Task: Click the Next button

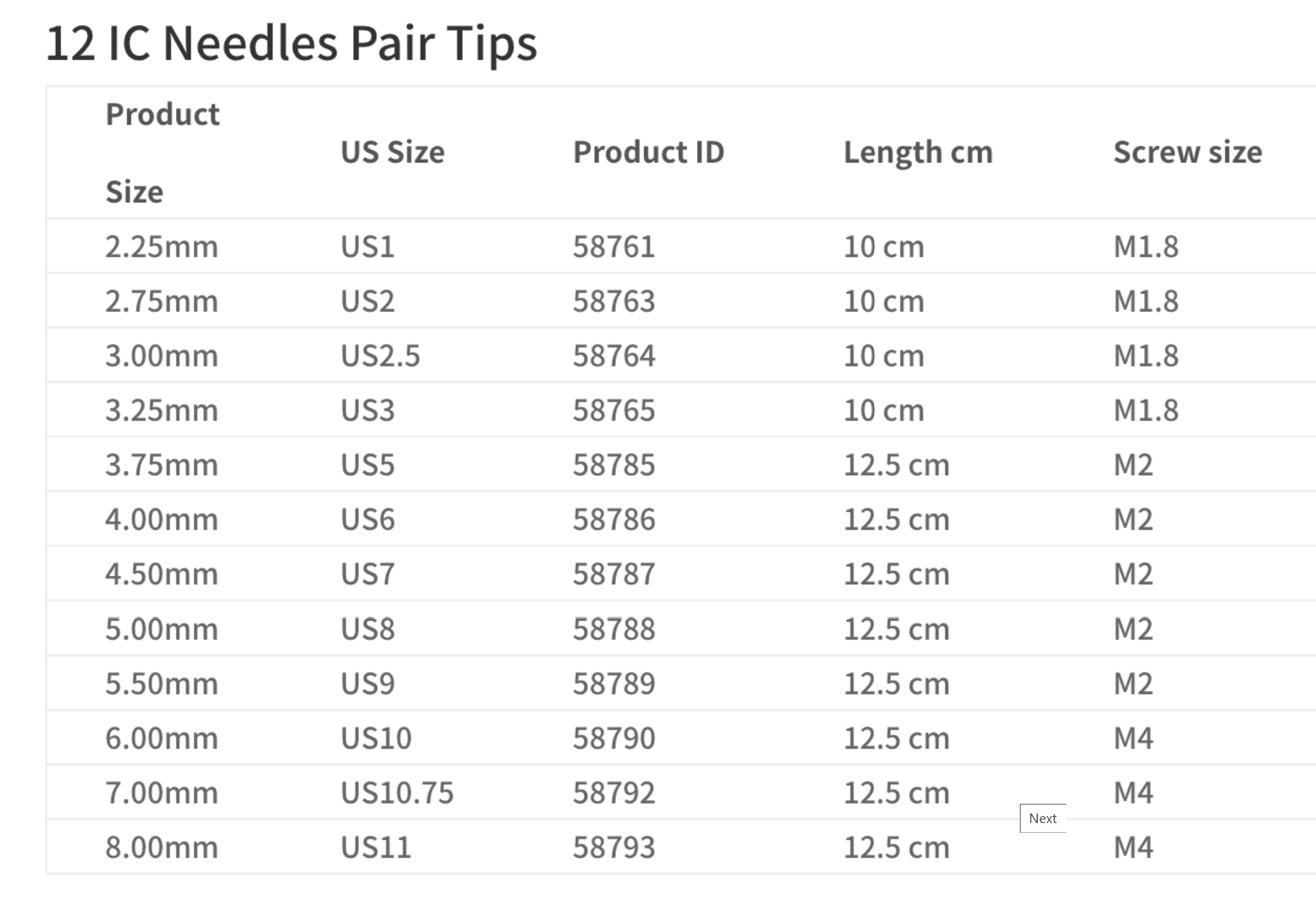Action: (x=1042, y=818)
